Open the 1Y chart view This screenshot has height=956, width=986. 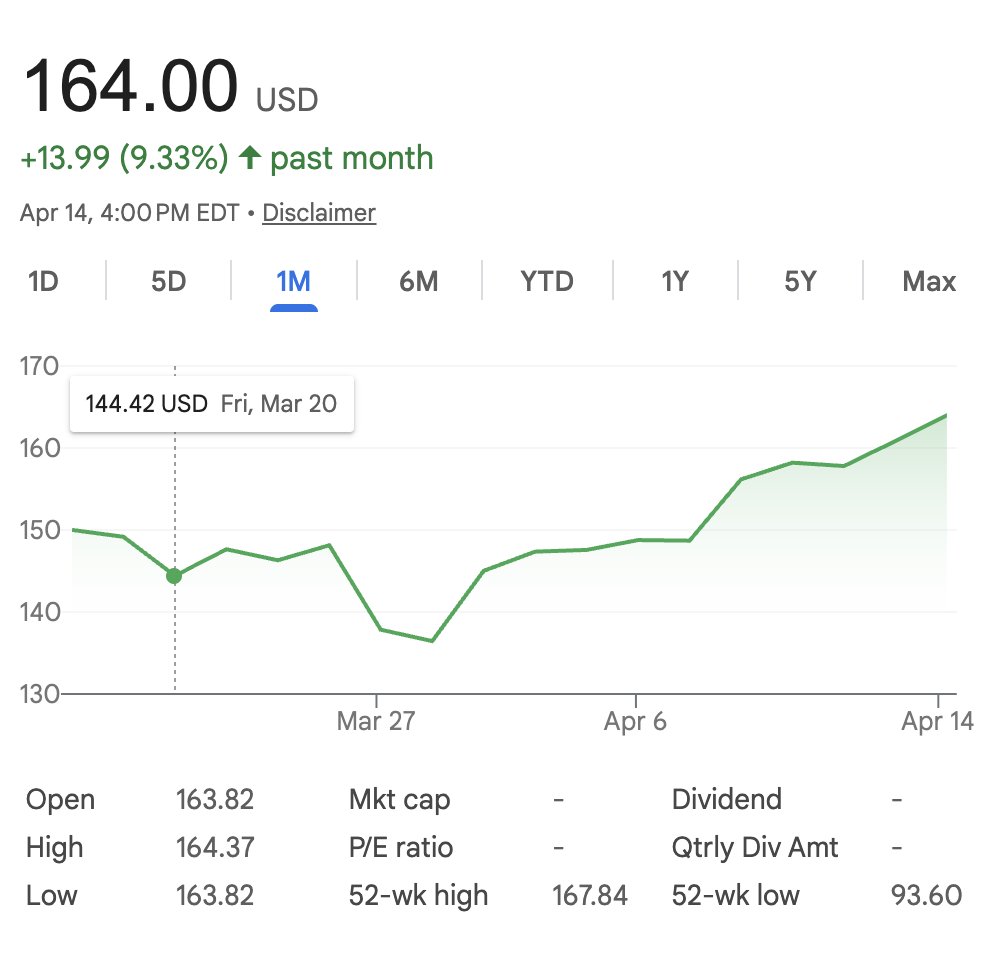click(x=675, y=281)
